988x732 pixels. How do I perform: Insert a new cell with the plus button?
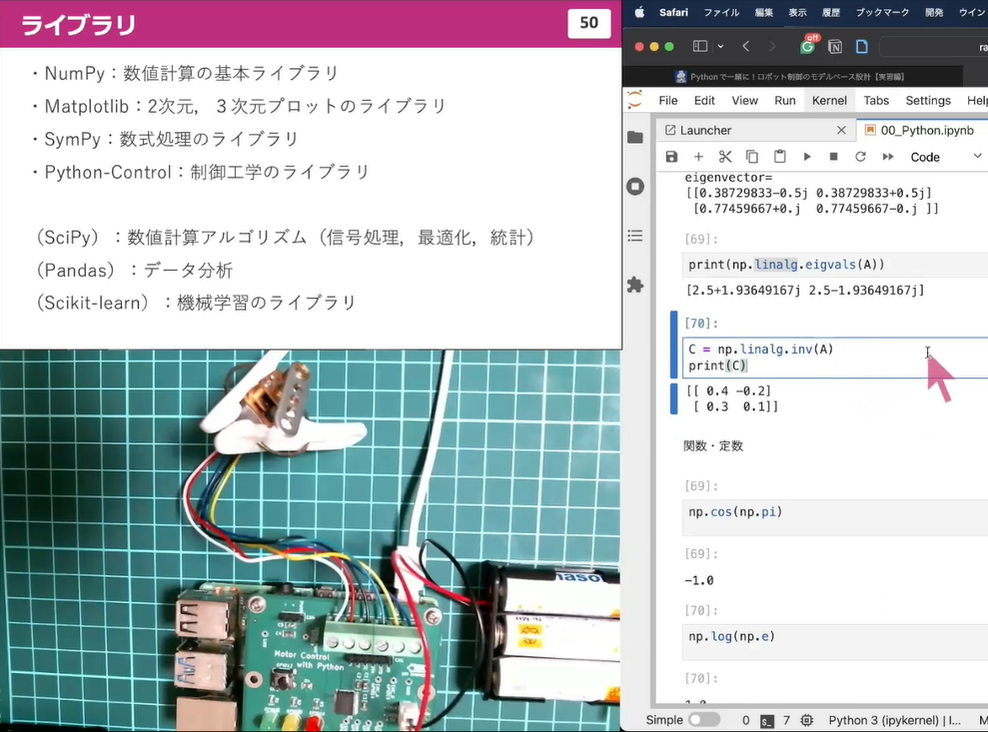point(698,156)
